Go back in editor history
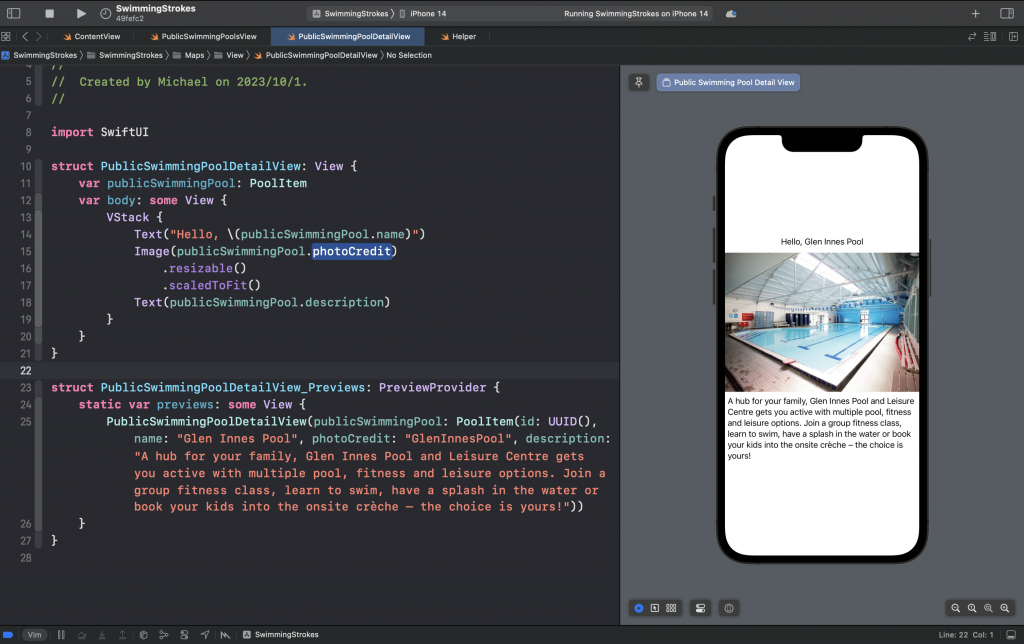The width and height of the screenshot is (1024, 644). tap(25, 37)
